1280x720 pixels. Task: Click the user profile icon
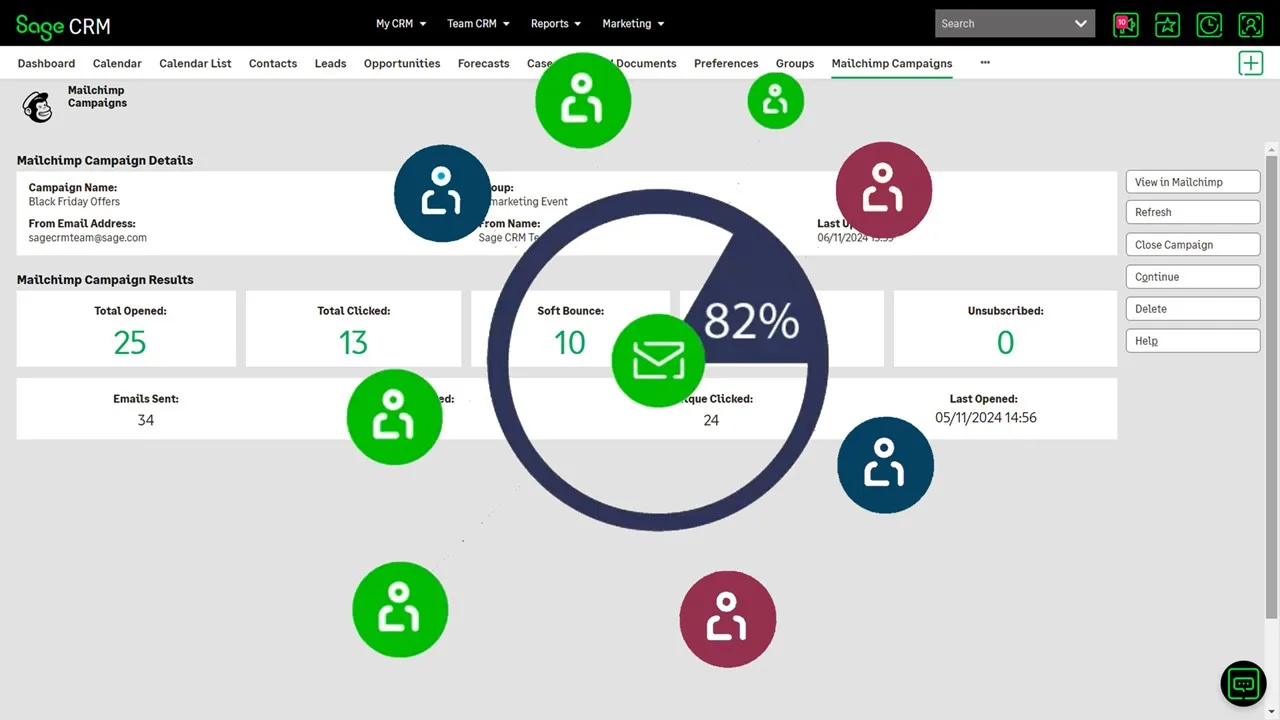(x=1250, y=24)
